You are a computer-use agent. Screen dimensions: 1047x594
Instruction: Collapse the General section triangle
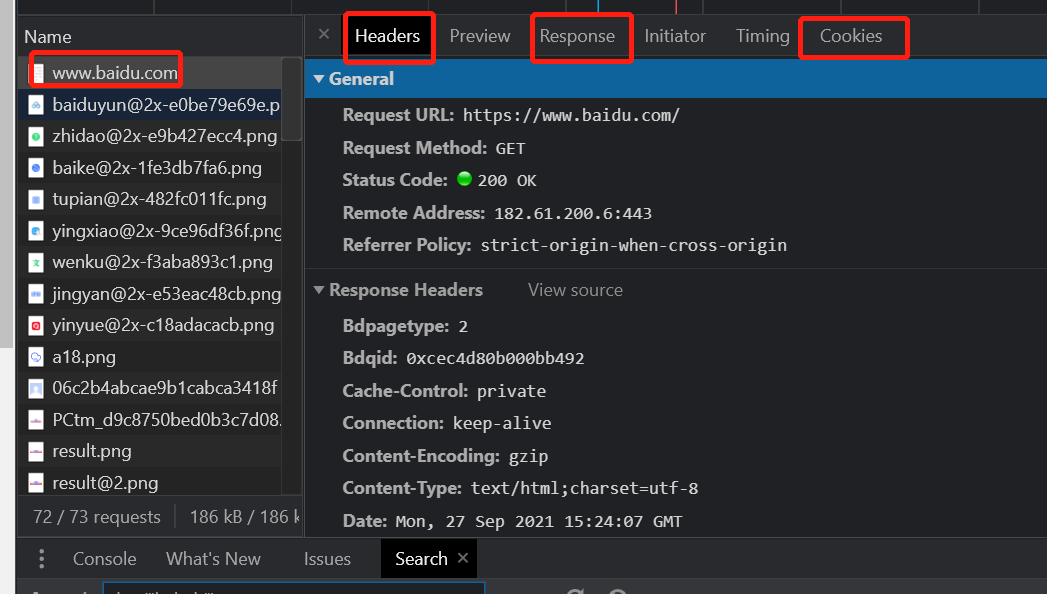(319, 79)
